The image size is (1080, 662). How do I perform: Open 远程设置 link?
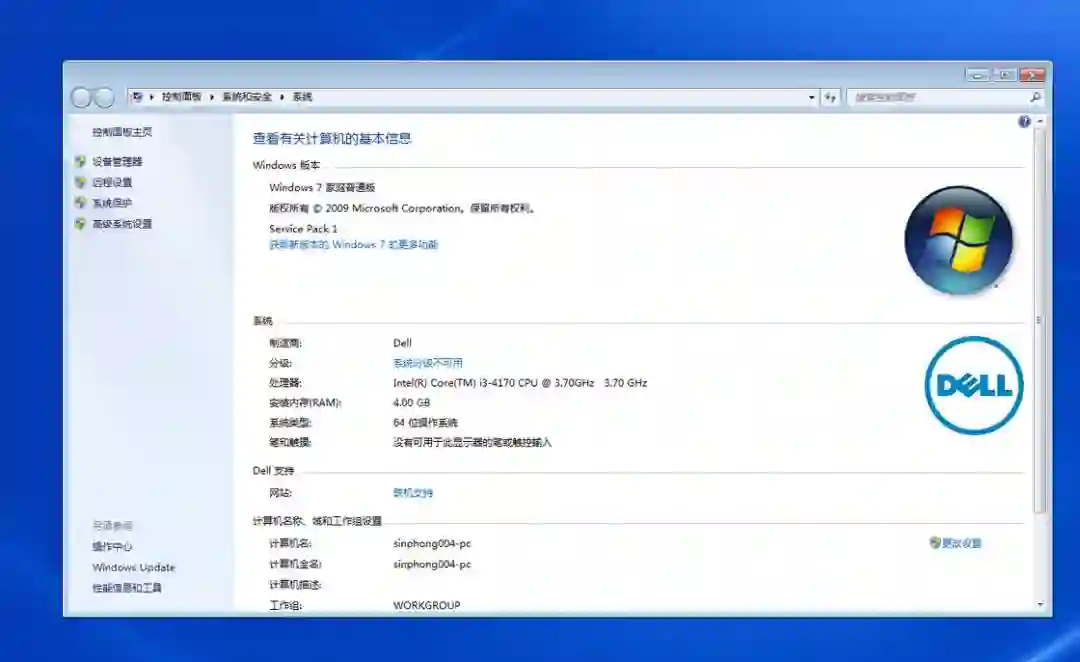pos(112,182)
